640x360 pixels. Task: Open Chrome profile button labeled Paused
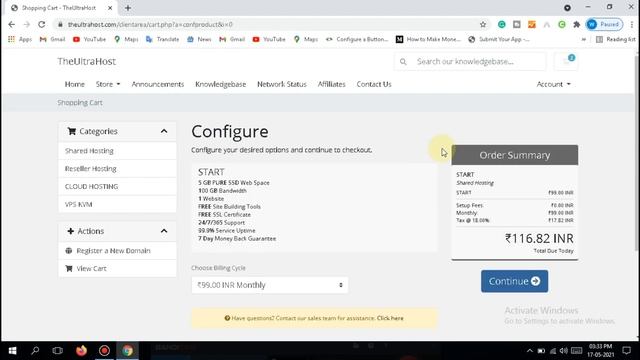click(604, 24)
